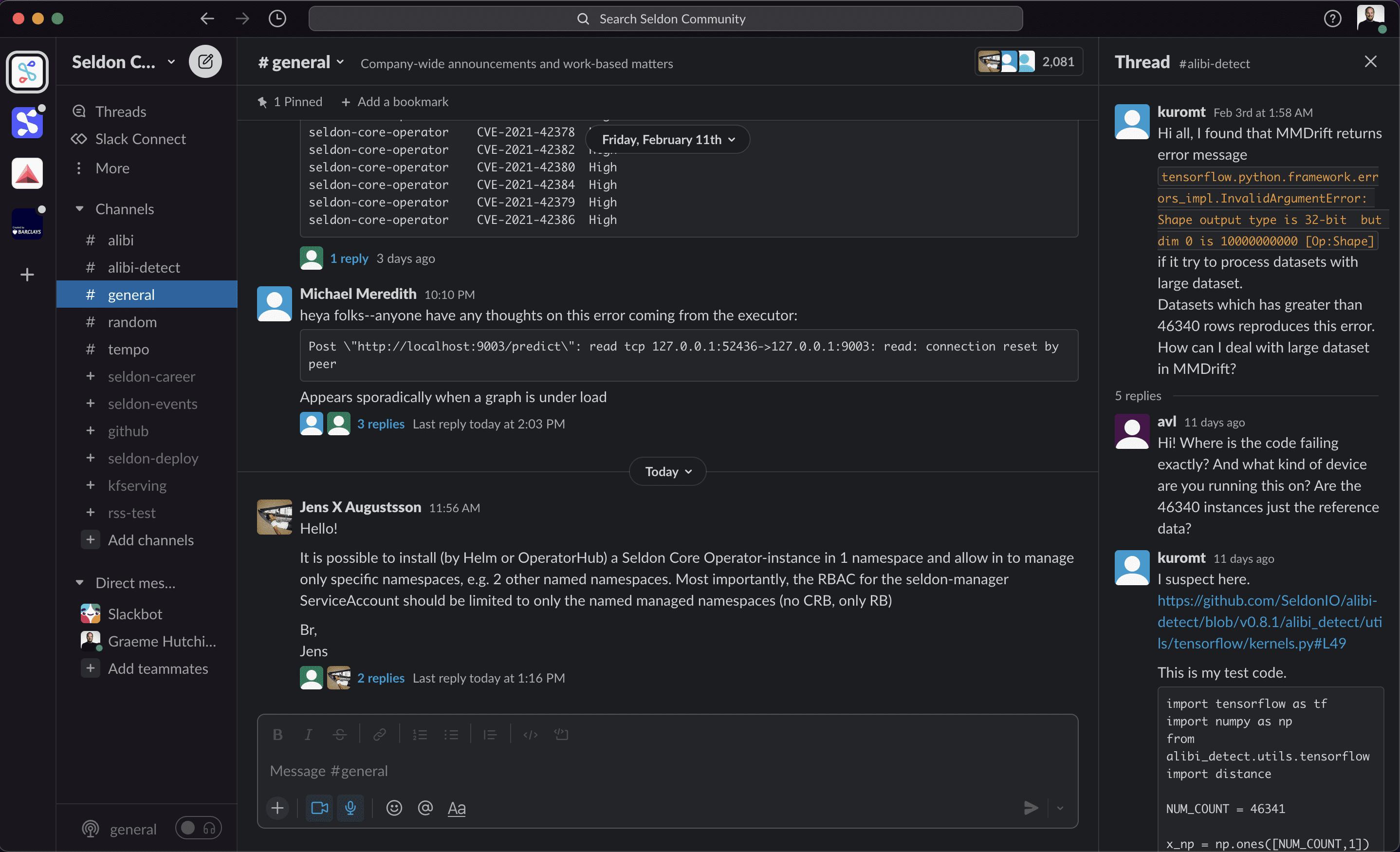The height and width of the screenshot is (852, 1400).
Task: Insert bulleted list in composer
Action: click(451, 734)
